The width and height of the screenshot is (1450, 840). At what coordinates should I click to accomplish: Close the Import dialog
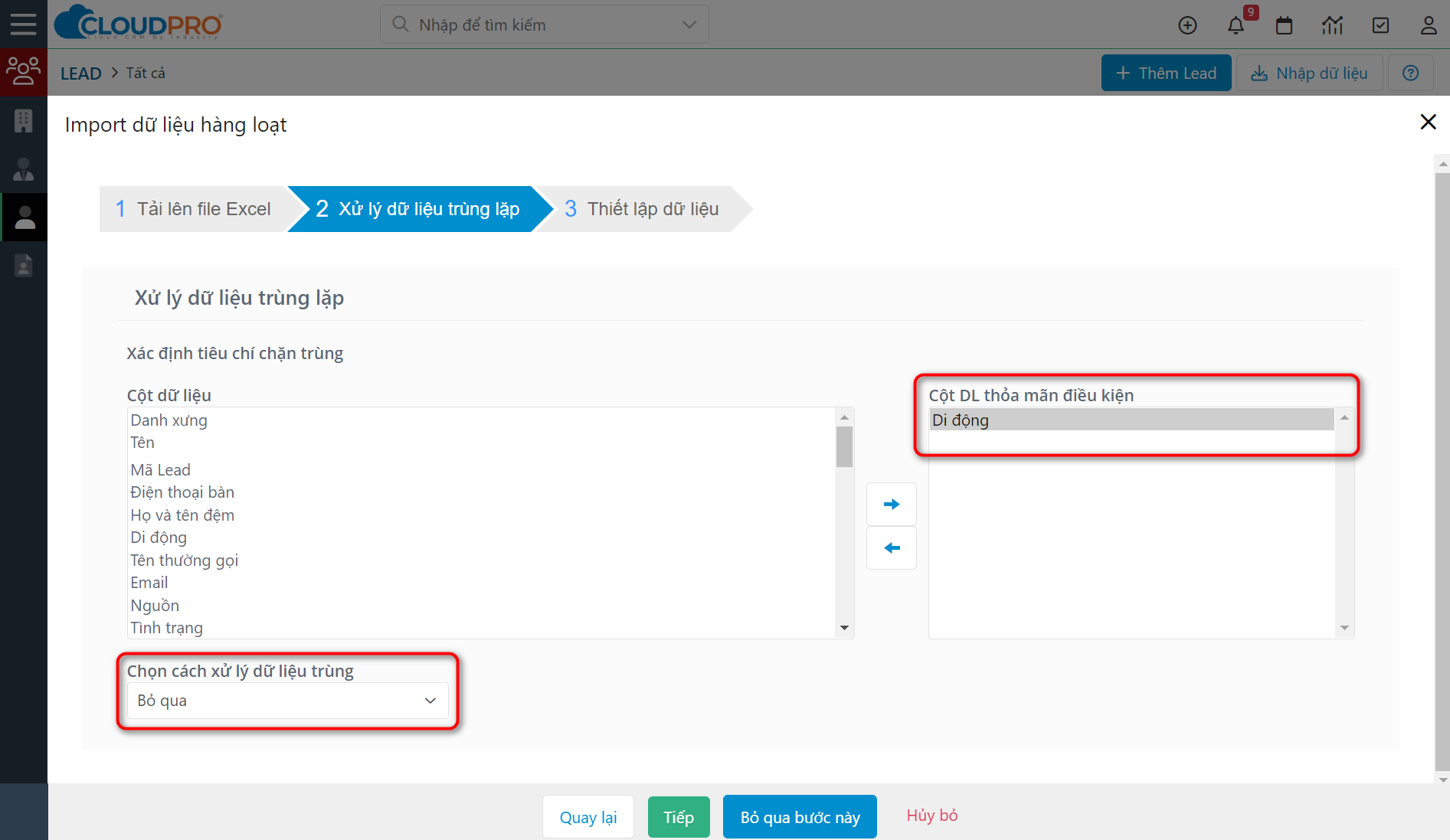pos(1428,122)
